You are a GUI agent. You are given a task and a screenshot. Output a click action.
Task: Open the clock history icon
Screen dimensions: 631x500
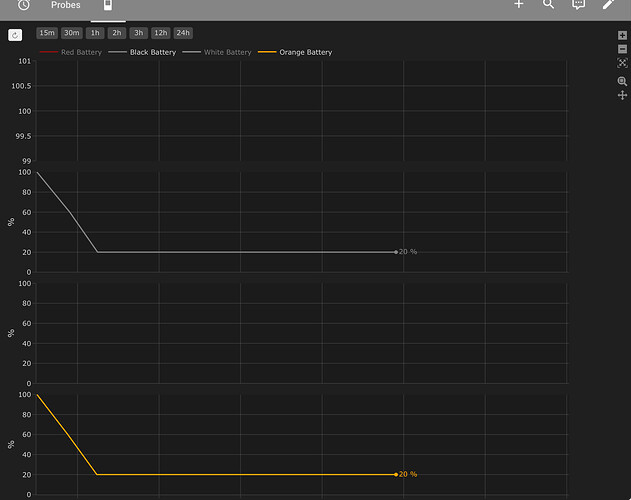coord(24,5)
